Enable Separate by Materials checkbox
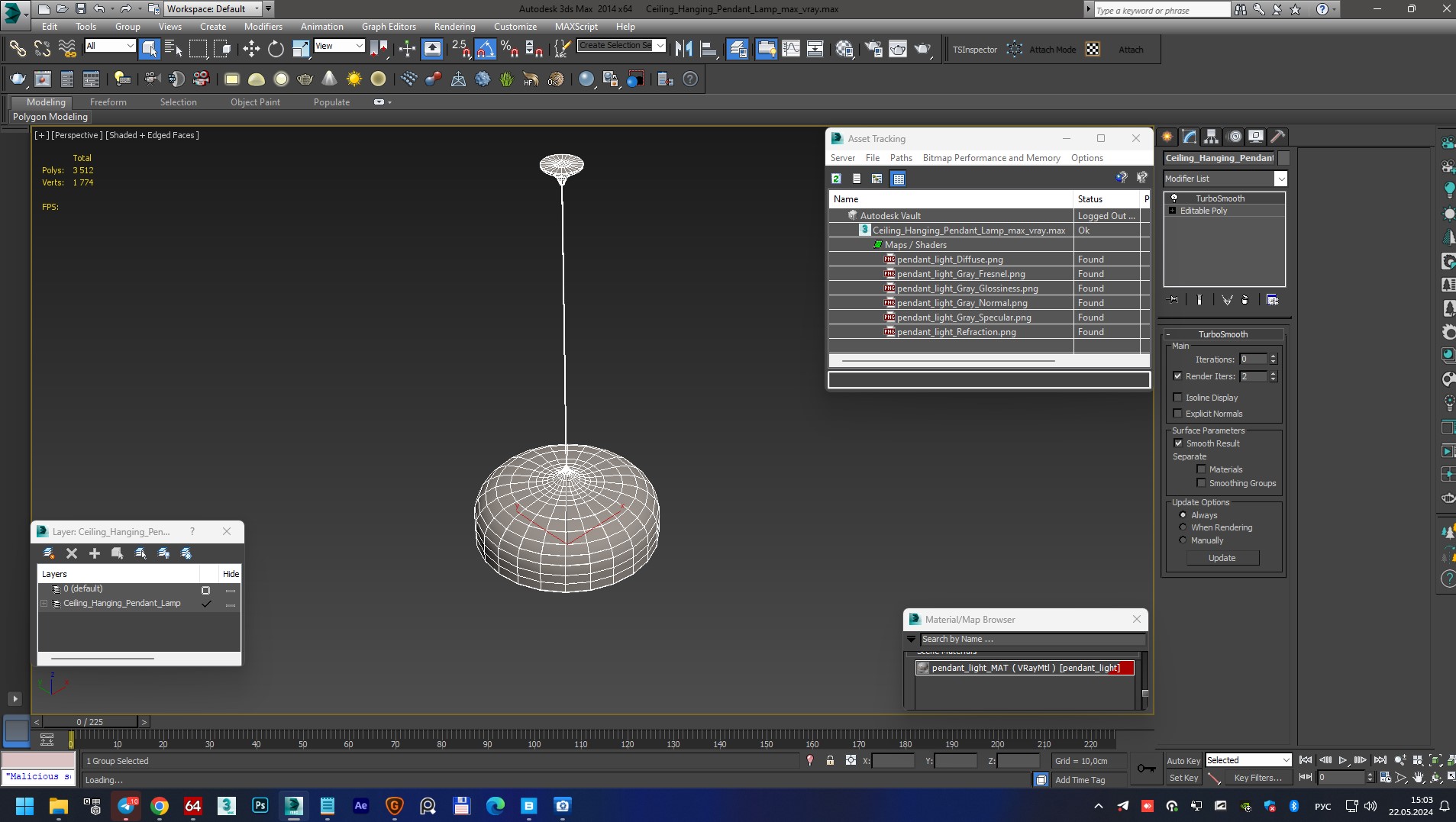This screenshot has height=822, width=1456. pos(1201,469)
